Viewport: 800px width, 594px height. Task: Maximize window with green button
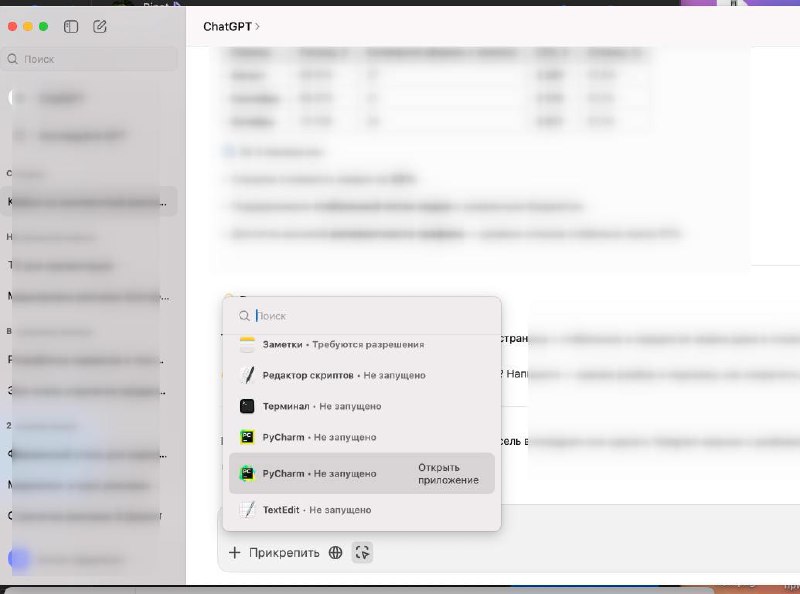pyautogui.click(x=44, y=27)
